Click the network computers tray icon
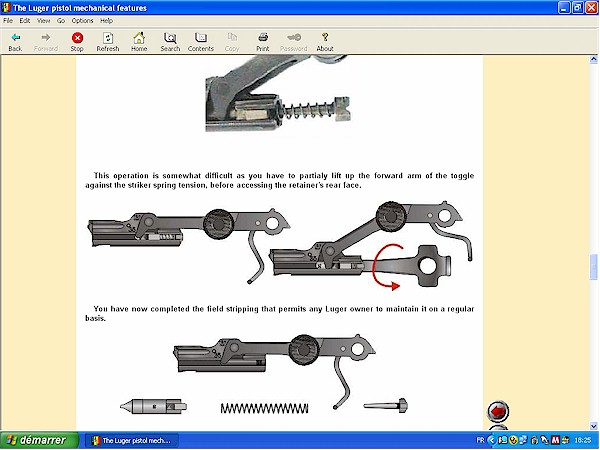Screen dimensions: 600x450 point(522,440)
